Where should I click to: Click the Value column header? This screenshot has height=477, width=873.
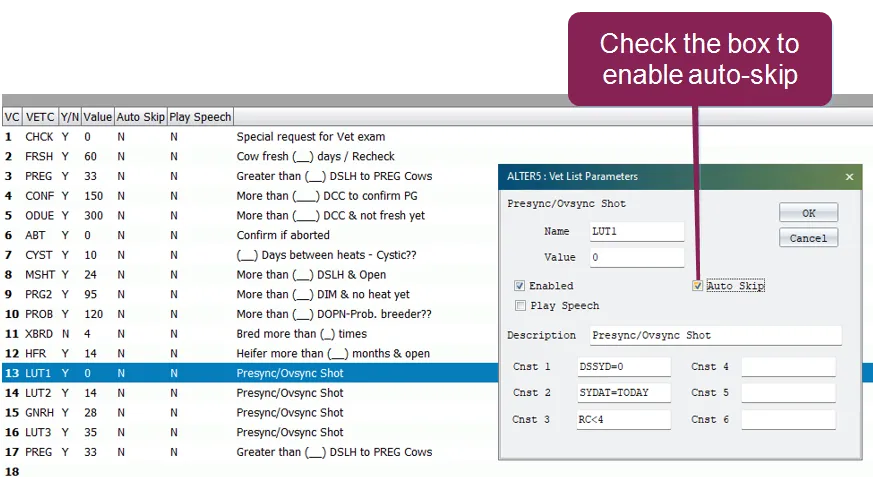pyautogui.click(x=97, y=117)
